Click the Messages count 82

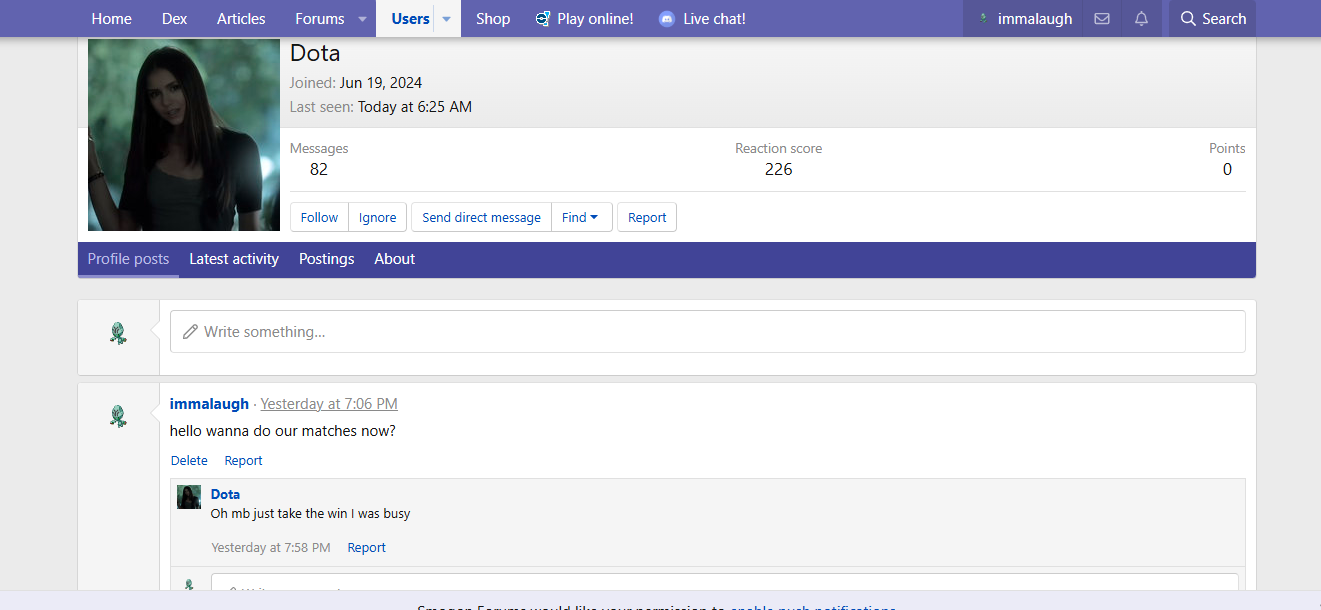coord(319,170)
